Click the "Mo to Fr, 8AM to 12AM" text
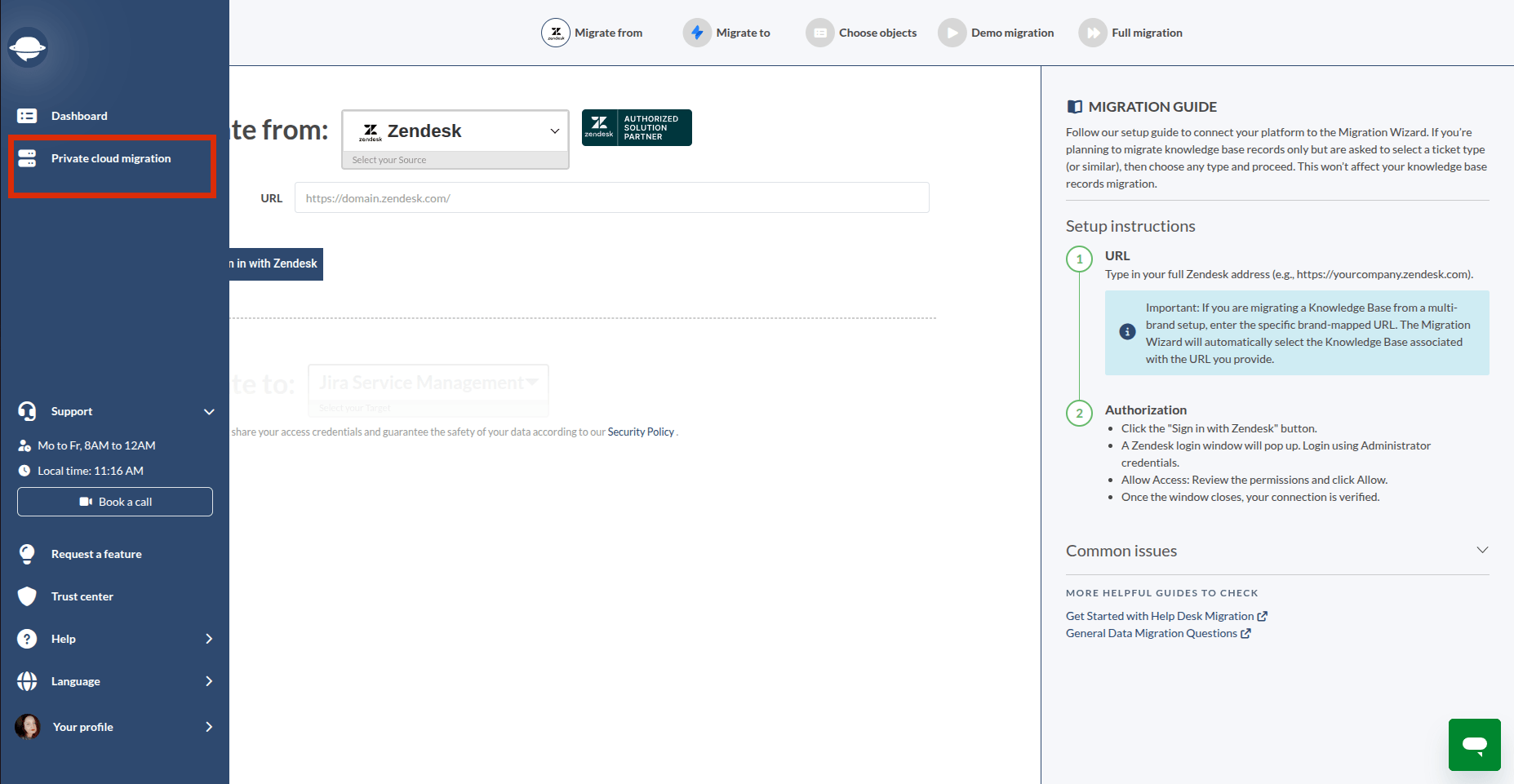The image size is (1514, 784). pyautogui.click(x=96, y=445)
